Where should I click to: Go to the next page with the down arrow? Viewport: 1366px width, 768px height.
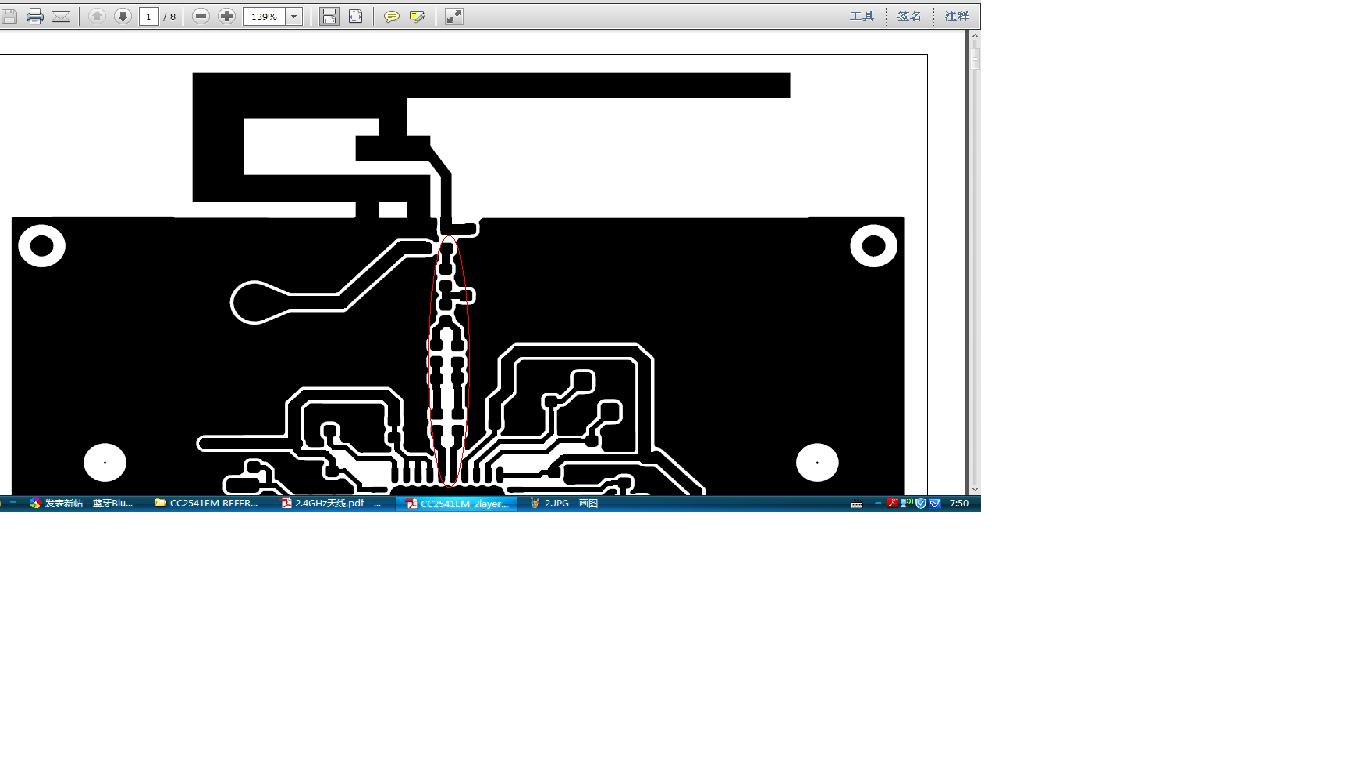123,16
